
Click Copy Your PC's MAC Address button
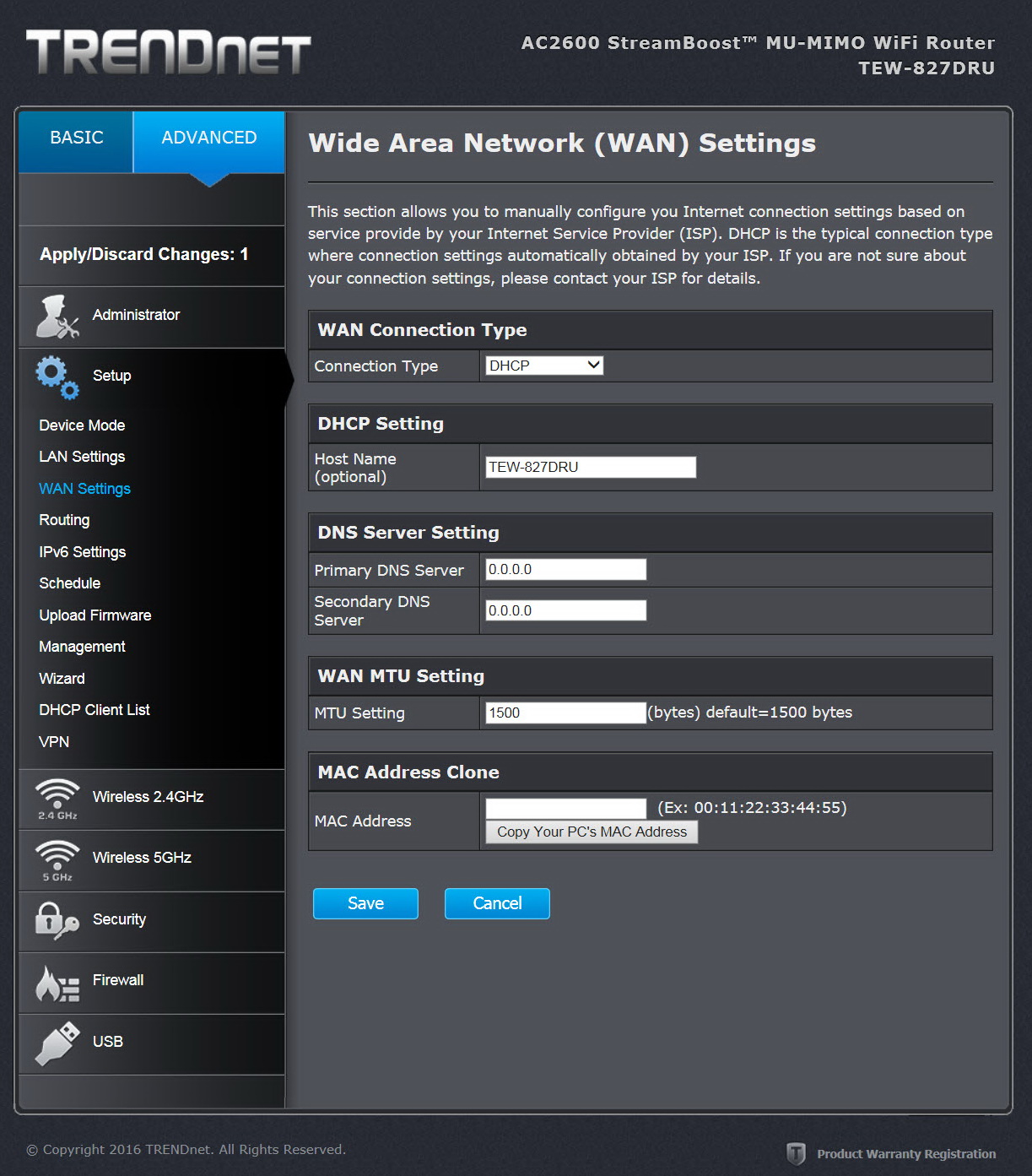pos(592,832)
